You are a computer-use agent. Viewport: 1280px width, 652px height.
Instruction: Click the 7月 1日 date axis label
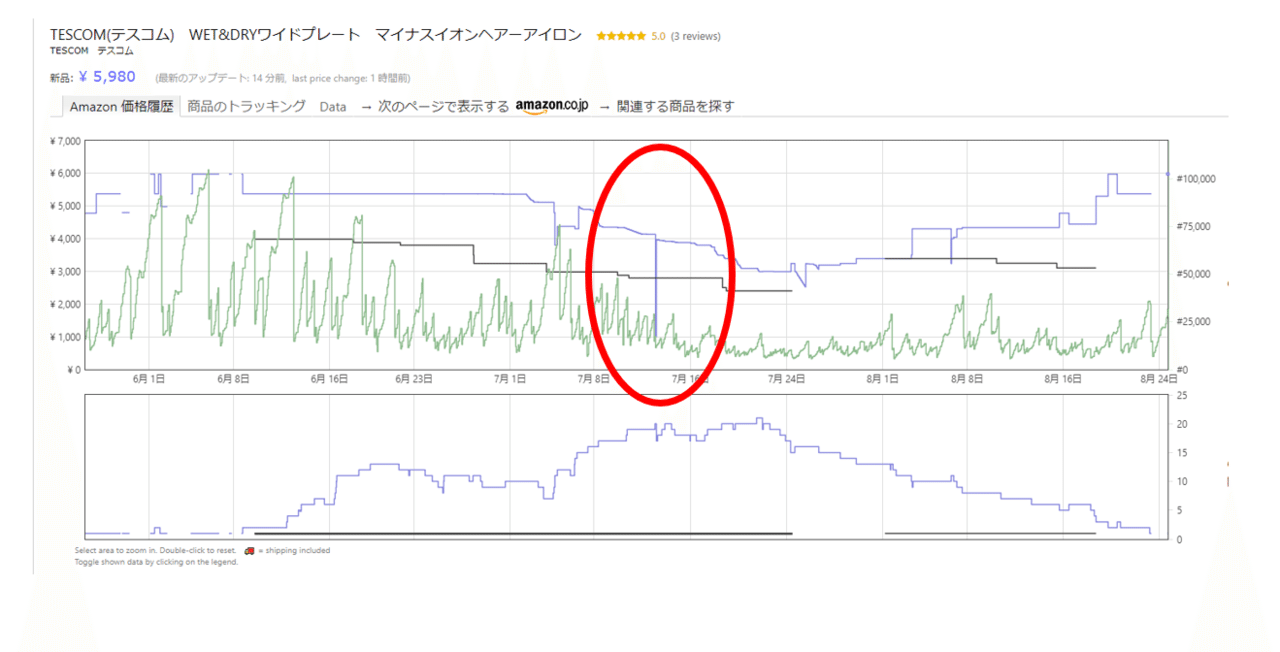(511, 379)
